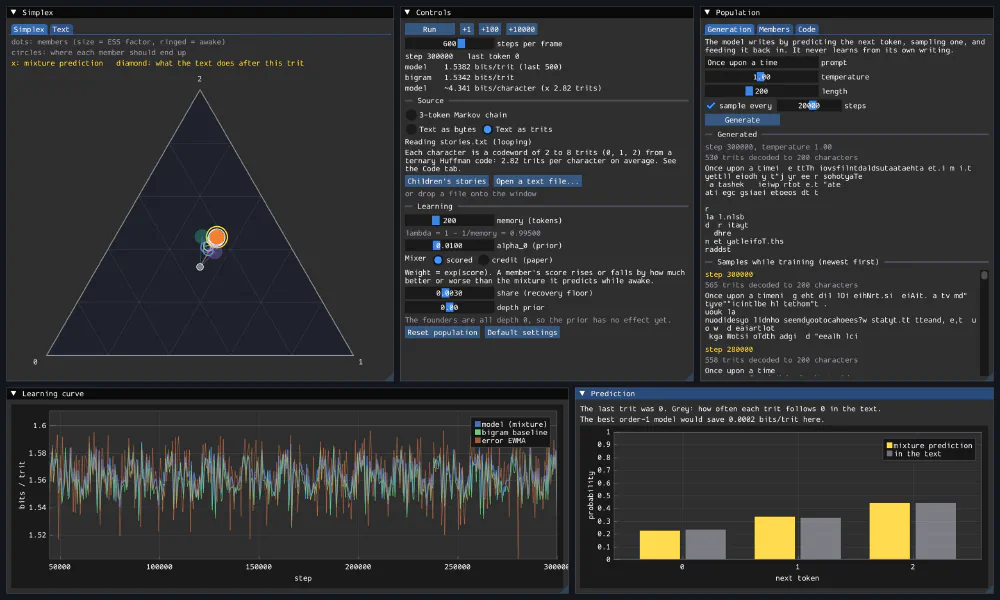Select the credit (paper) mixer option

coord(483,260)
